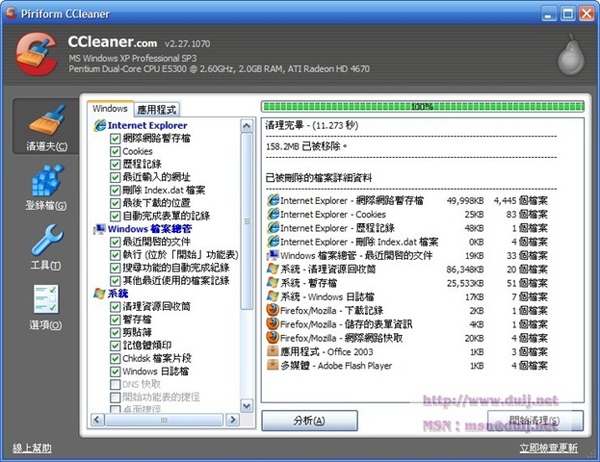
Task: Toggle 自動完成表單的記錄 checkbox
Action: (x=115, y=216)
